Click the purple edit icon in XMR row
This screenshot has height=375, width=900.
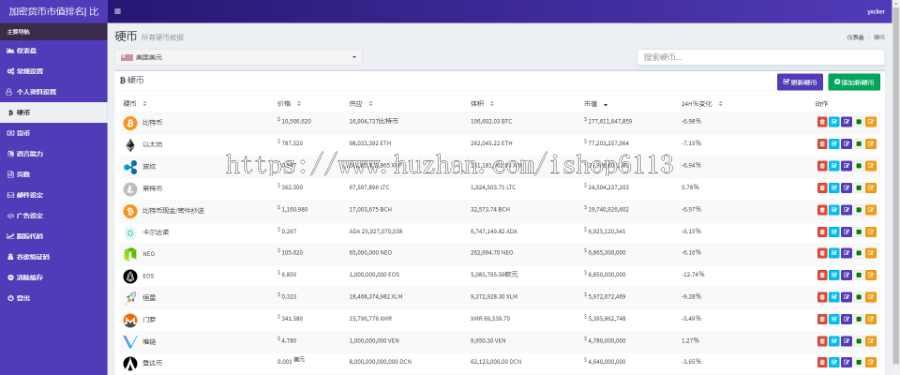coord(846,319)
